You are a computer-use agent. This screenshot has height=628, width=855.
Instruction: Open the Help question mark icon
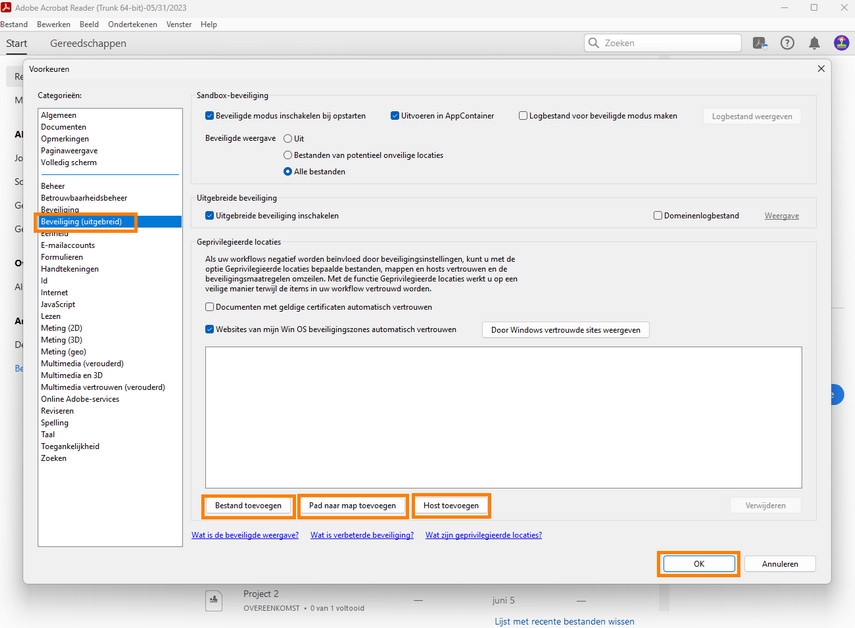tap(787, 42)
